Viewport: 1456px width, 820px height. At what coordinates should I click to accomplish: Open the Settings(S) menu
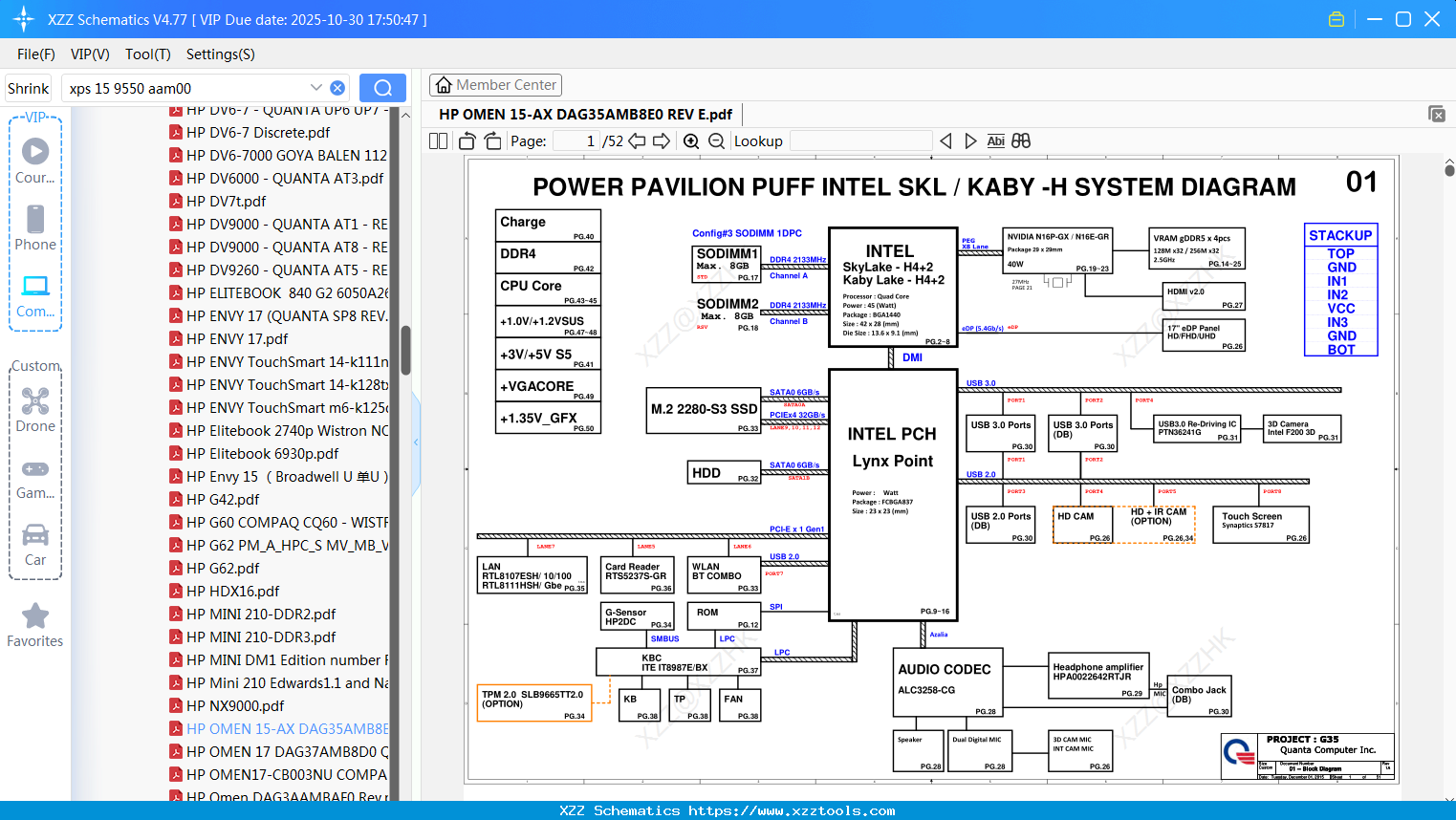click(221, 54)
